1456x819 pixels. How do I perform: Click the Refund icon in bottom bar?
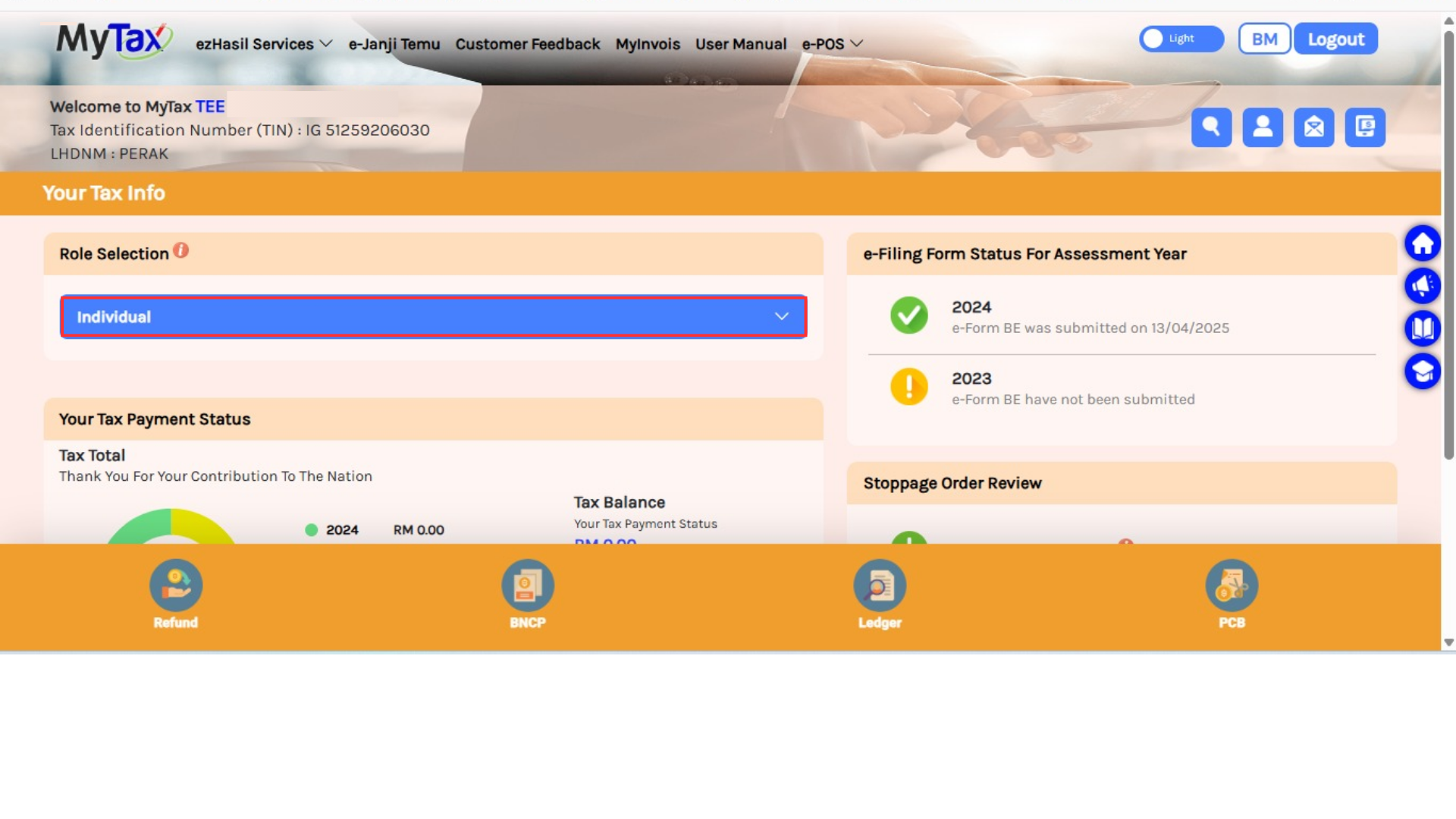[x=175, y=585]
